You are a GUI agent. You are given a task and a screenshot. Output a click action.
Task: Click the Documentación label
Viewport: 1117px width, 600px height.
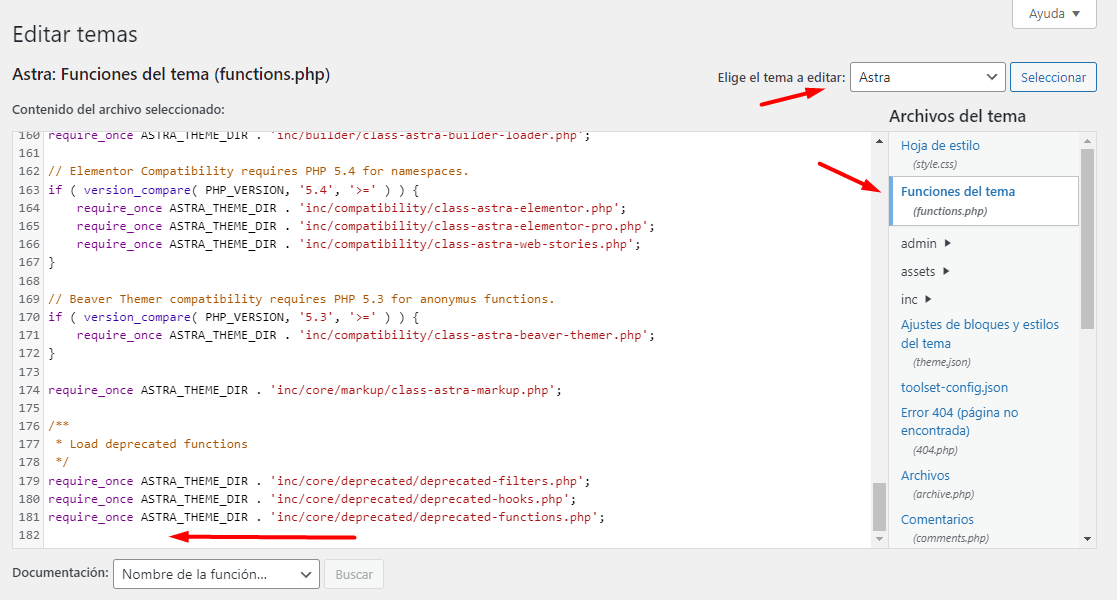point(61,573)
